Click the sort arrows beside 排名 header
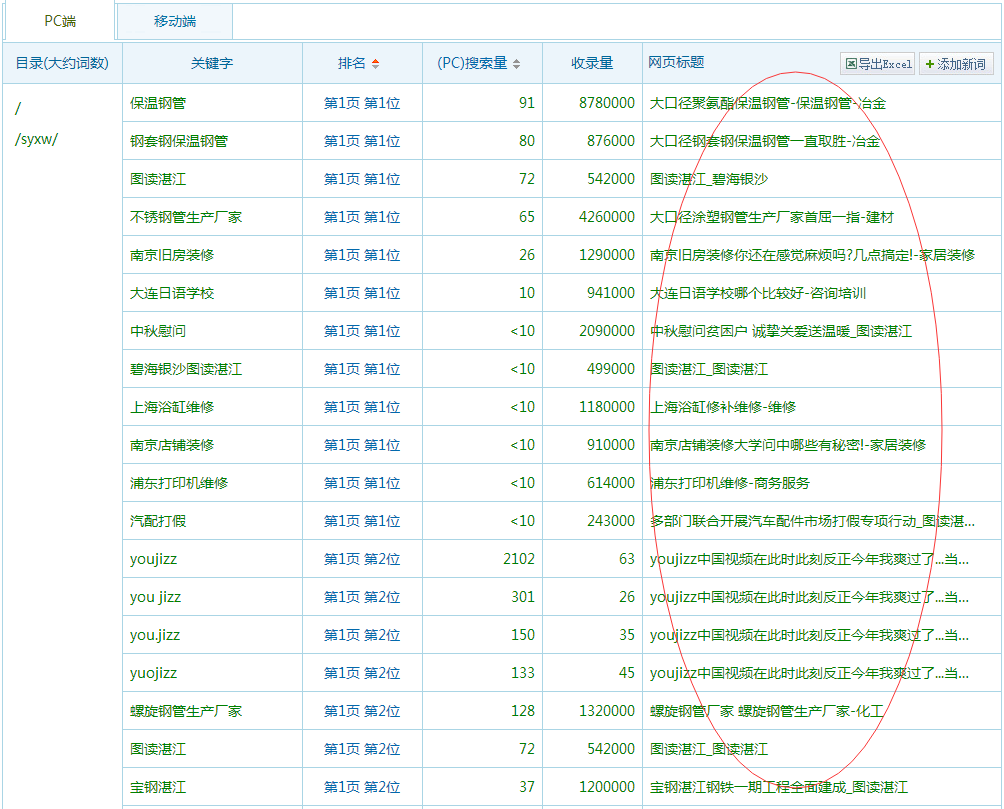The image size is (1004, 809). [x=375, y=64]
